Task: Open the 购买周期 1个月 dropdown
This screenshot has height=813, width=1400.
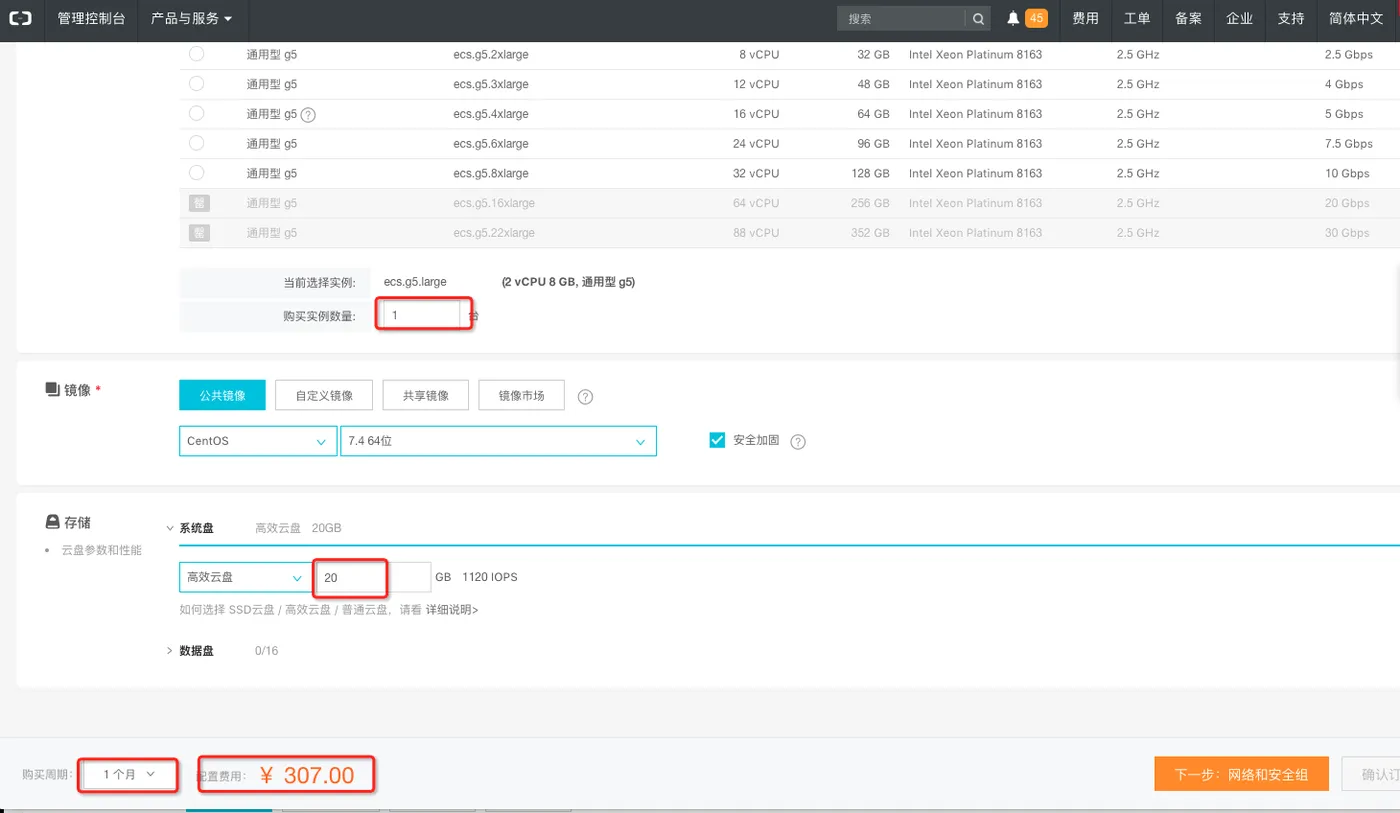Action: [x=130, y=774]
